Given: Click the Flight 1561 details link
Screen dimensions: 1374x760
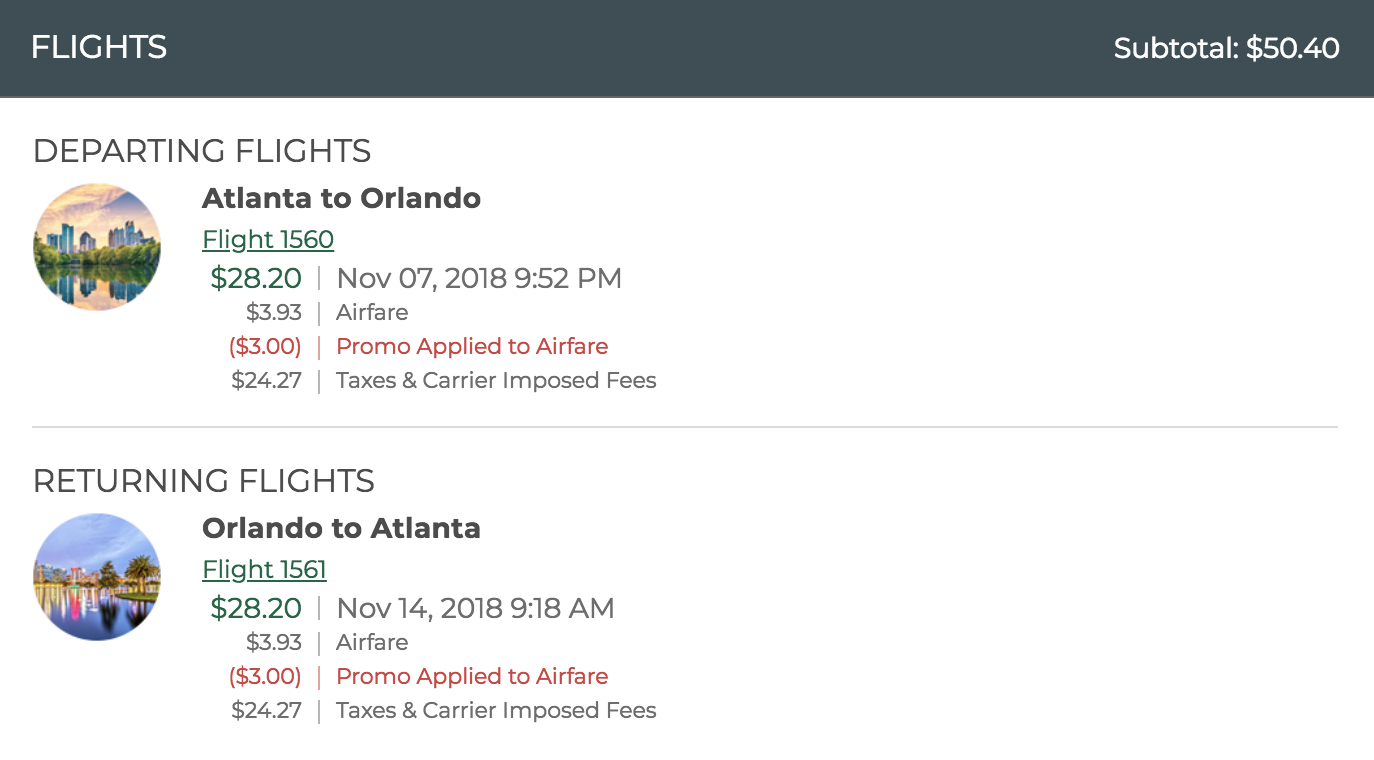Looking at the screenshot, I should (x=264, y=569).
